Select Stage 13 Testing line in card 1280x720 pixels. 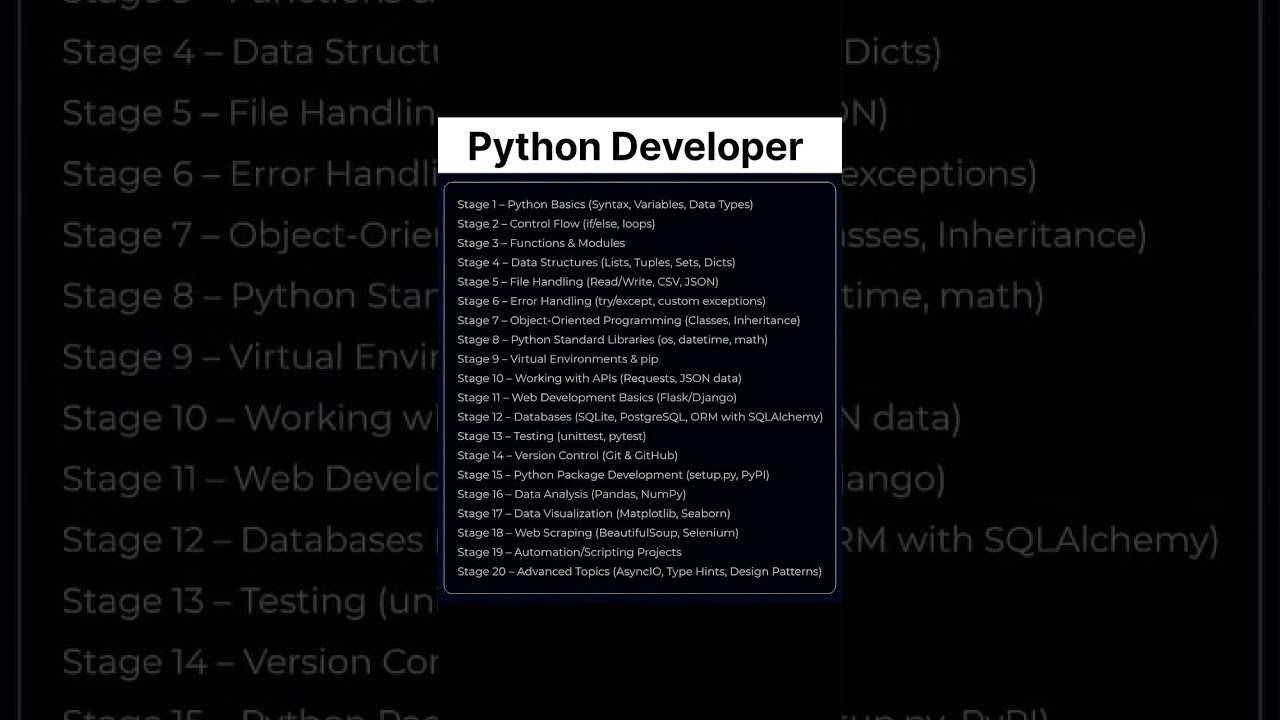click(551, 436)
